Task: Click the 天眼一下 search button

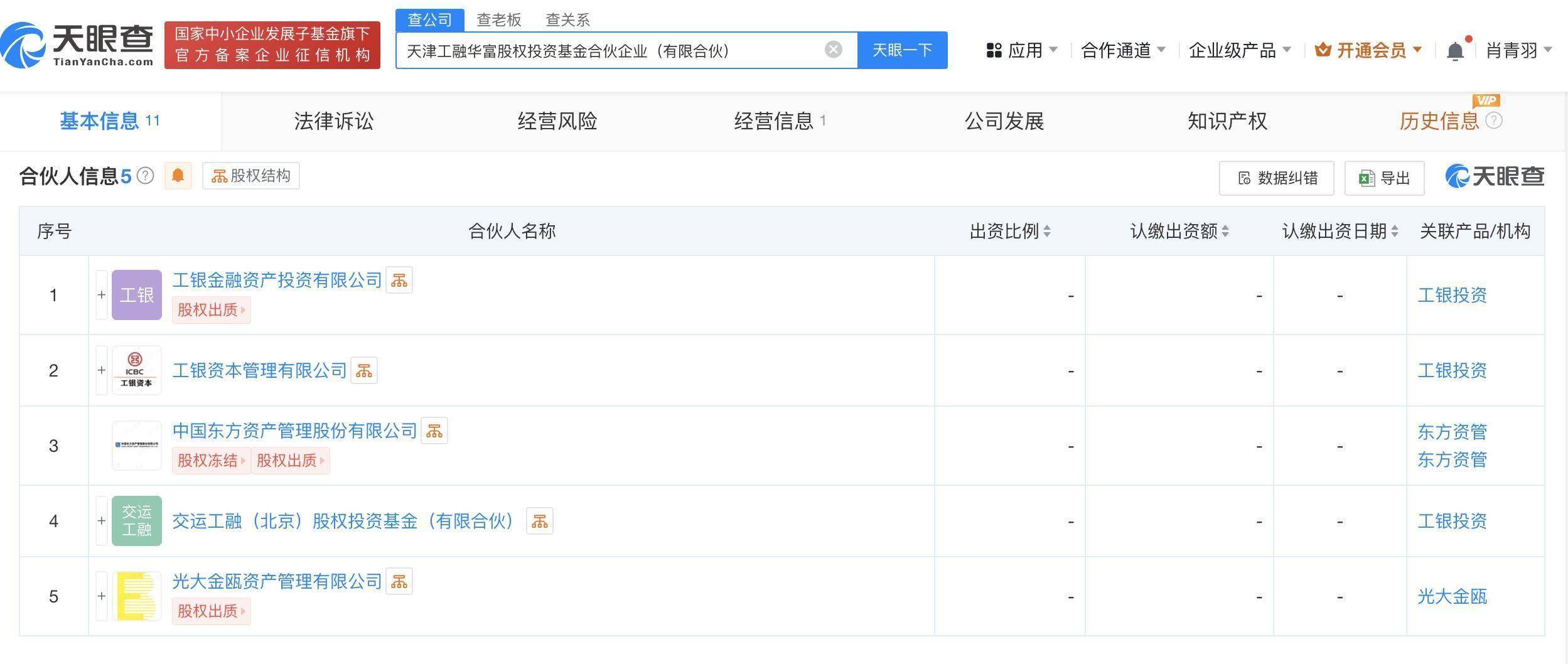Action: [x=903, y=50]
